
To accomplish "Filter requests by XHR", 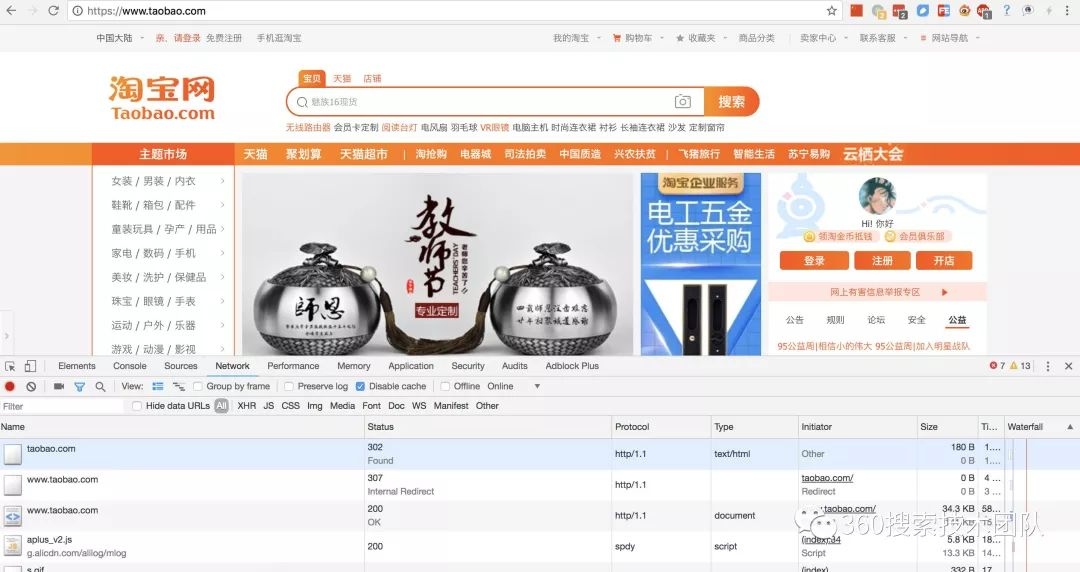I will 247,406.
